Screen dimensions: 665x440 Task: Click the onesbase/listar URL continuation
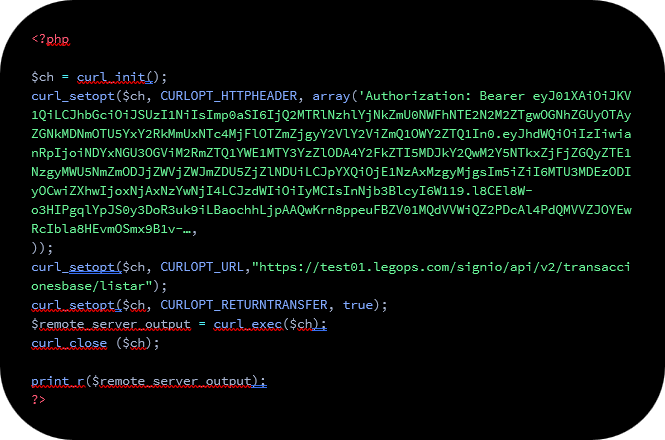(92, 286)
